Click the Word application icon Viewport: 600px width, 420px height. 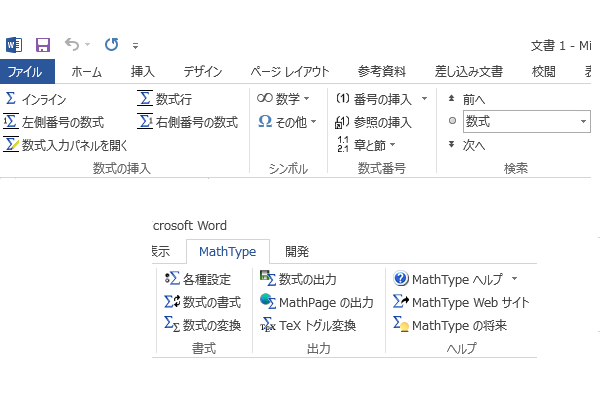pyautogui.click(x=14, y=45)
